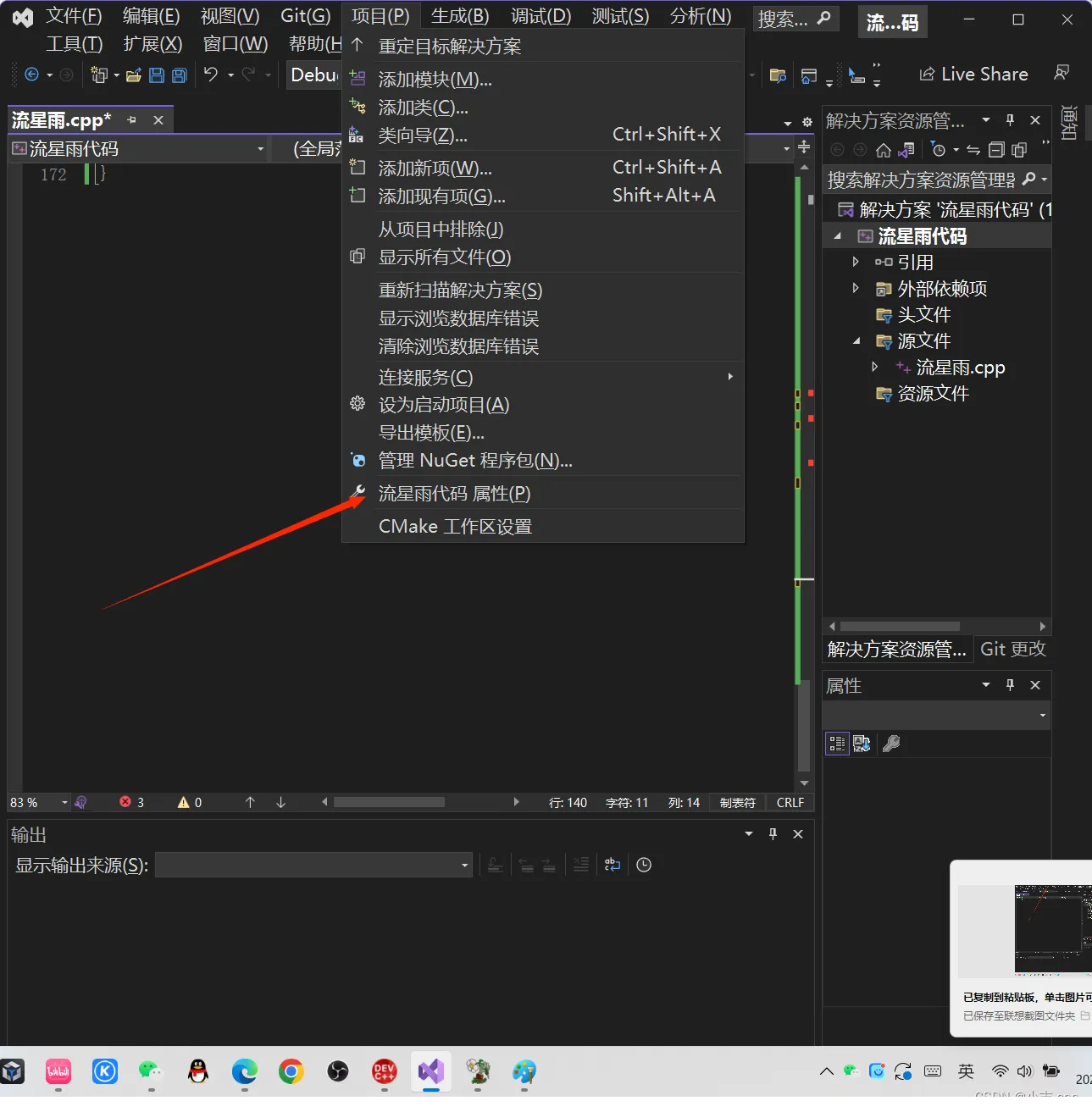The width and height of the screenshot is (1092, 1112).
Task: Close the 流星雨.cpp tab
Action: (158, 120)
